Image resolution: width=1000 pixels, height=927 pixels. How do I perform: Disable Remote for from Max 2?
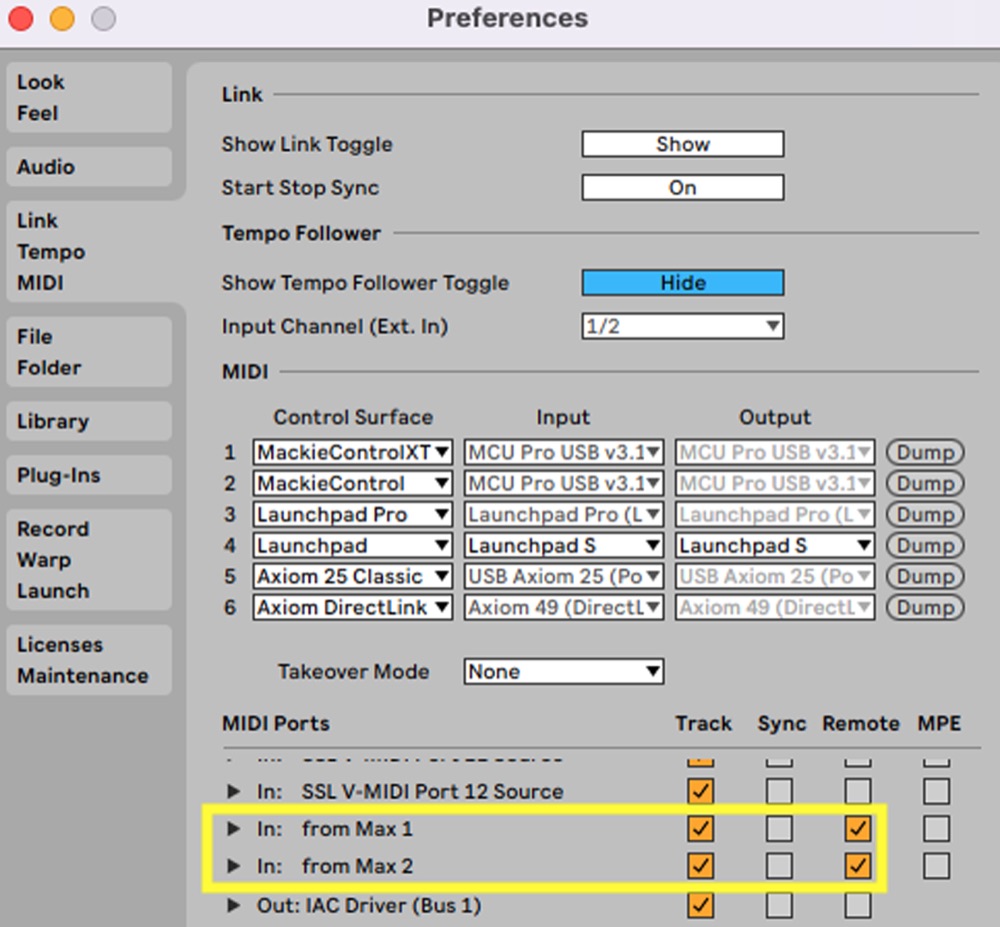pos(857,866)
